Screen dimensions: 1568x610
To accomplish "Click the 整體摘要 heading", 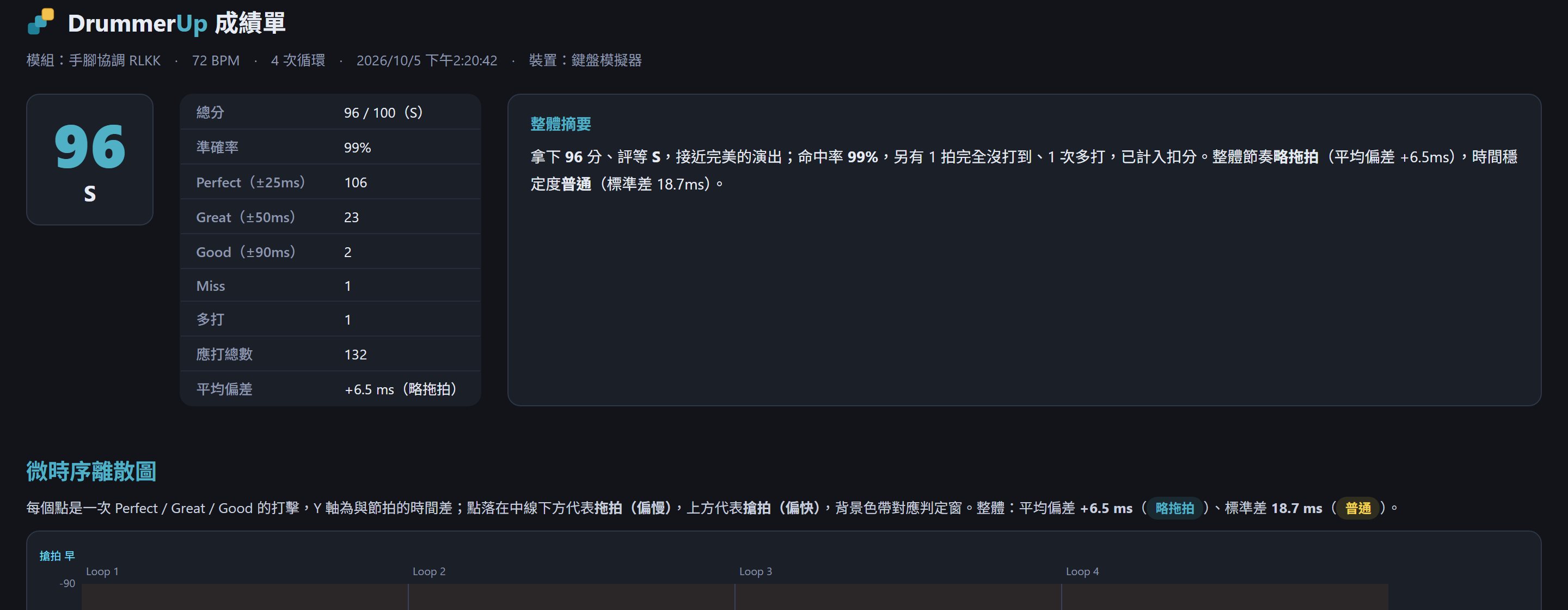I will click(x=561, y=124).
